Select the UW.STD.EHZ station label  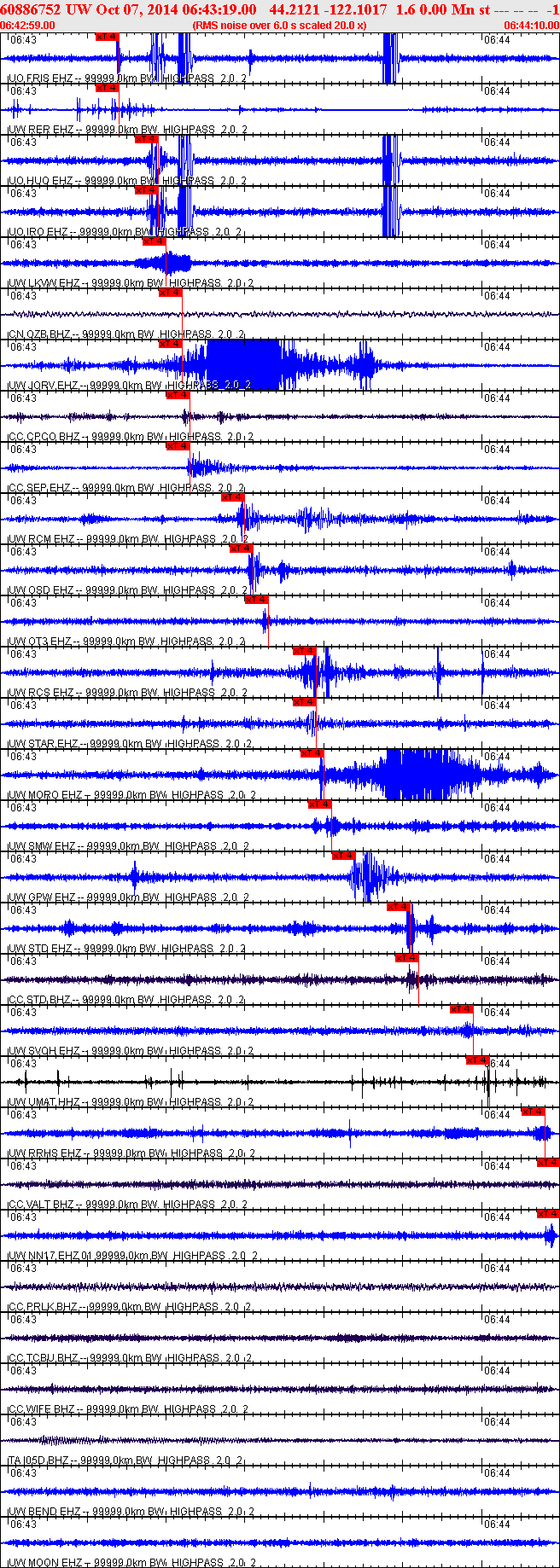point(125,949)
